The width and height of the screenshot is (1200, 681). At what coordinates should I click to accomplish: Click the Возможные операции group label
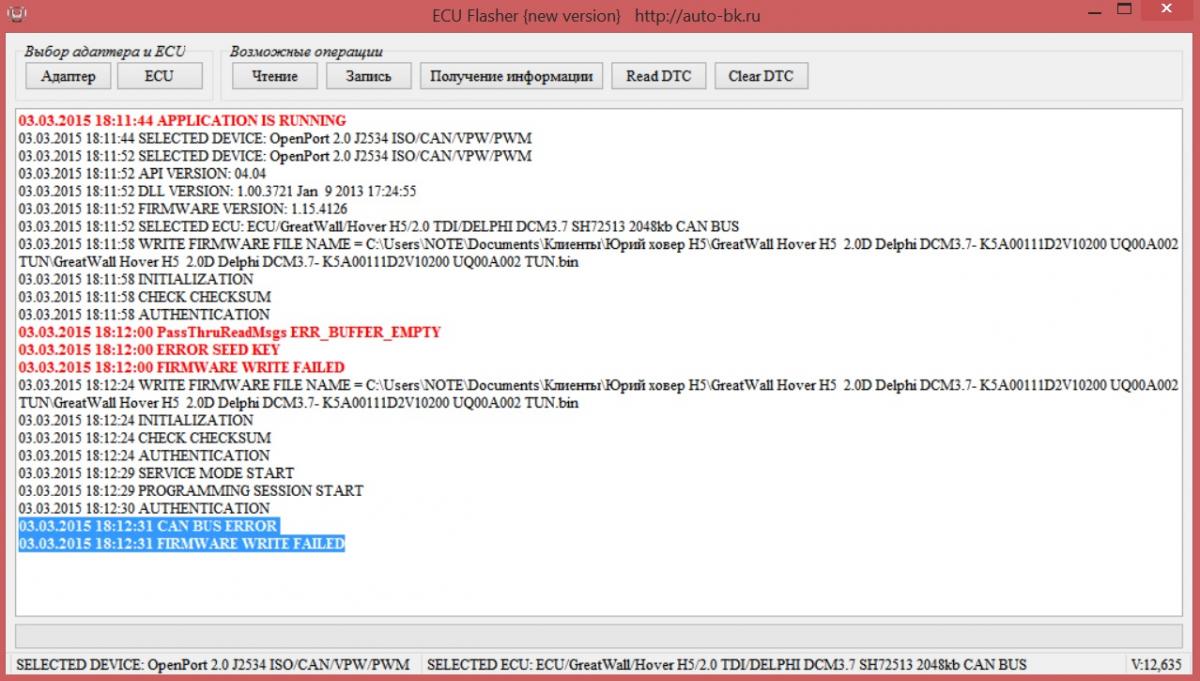click(x=307, y=51)
